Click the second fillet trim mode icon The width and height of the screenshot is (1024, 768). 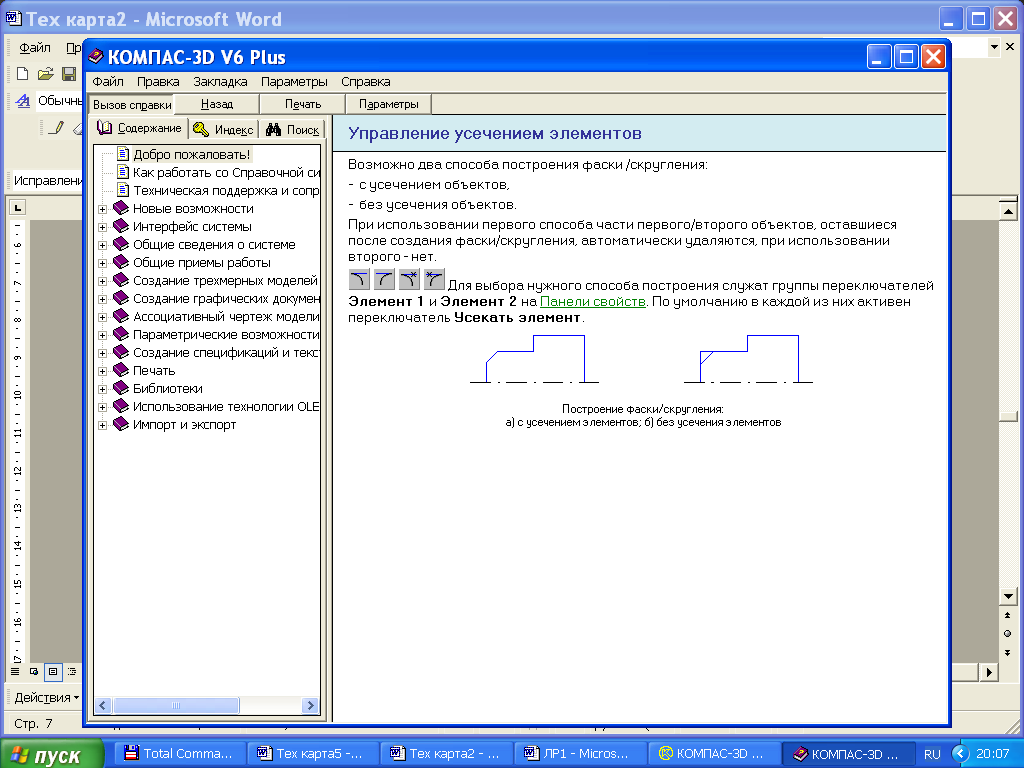[x=385, y=280]
